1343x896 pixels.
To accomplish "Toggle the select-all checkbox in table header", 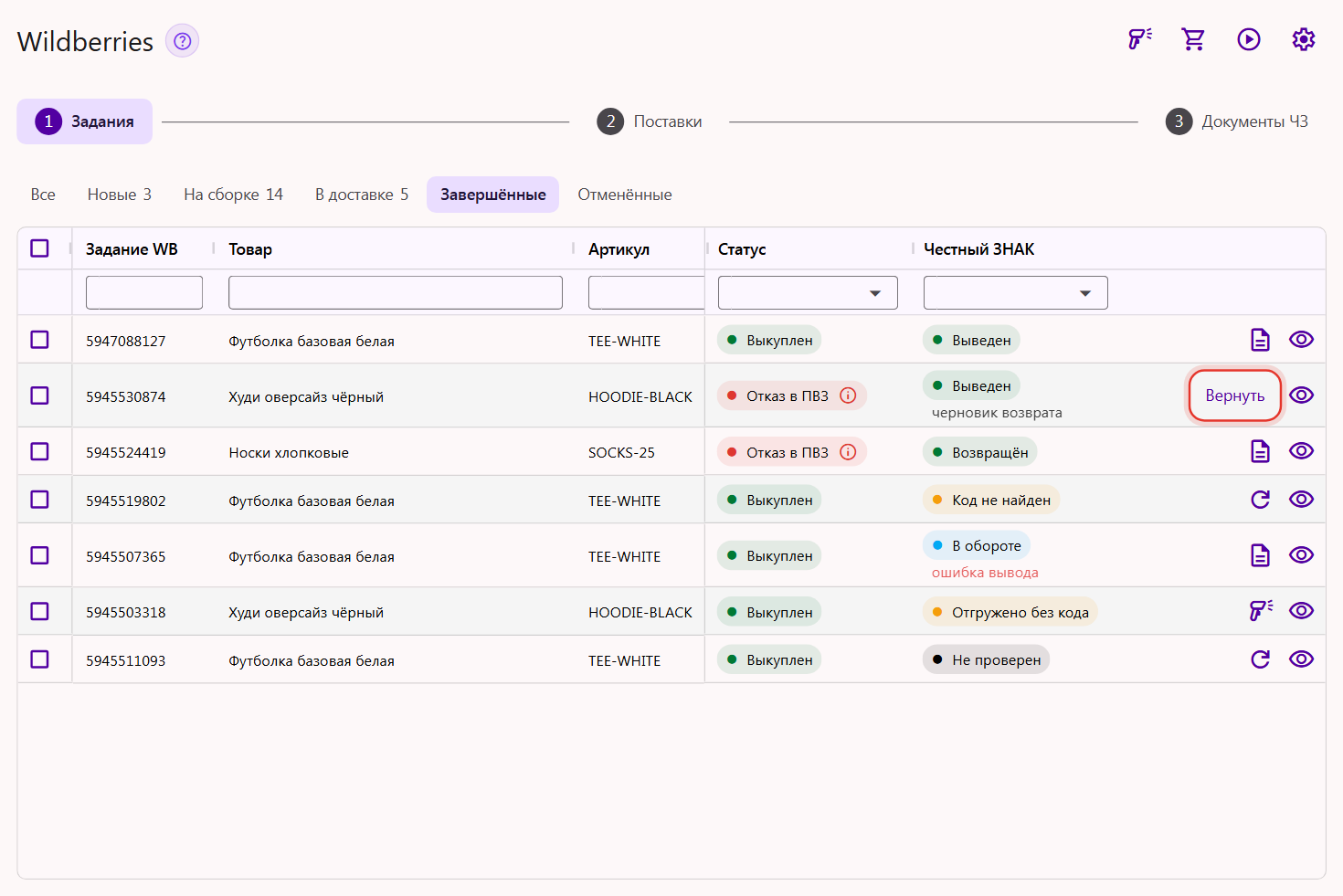I will (39, 248).
